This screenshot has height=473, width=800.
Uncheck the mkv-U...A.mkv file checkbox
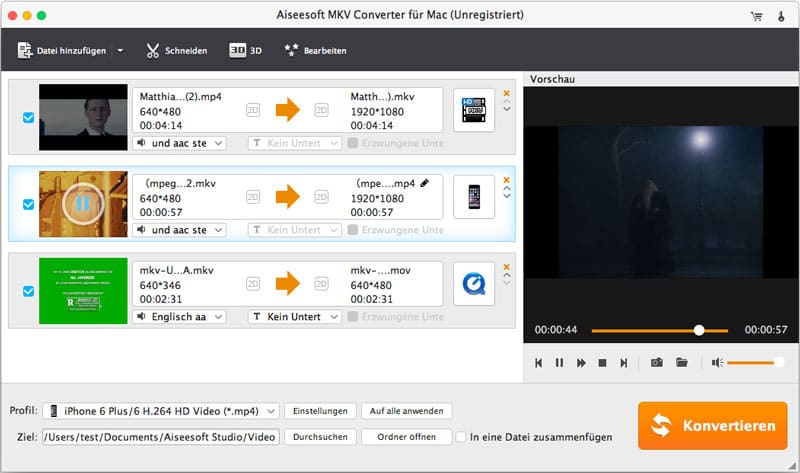click(29, 291)
